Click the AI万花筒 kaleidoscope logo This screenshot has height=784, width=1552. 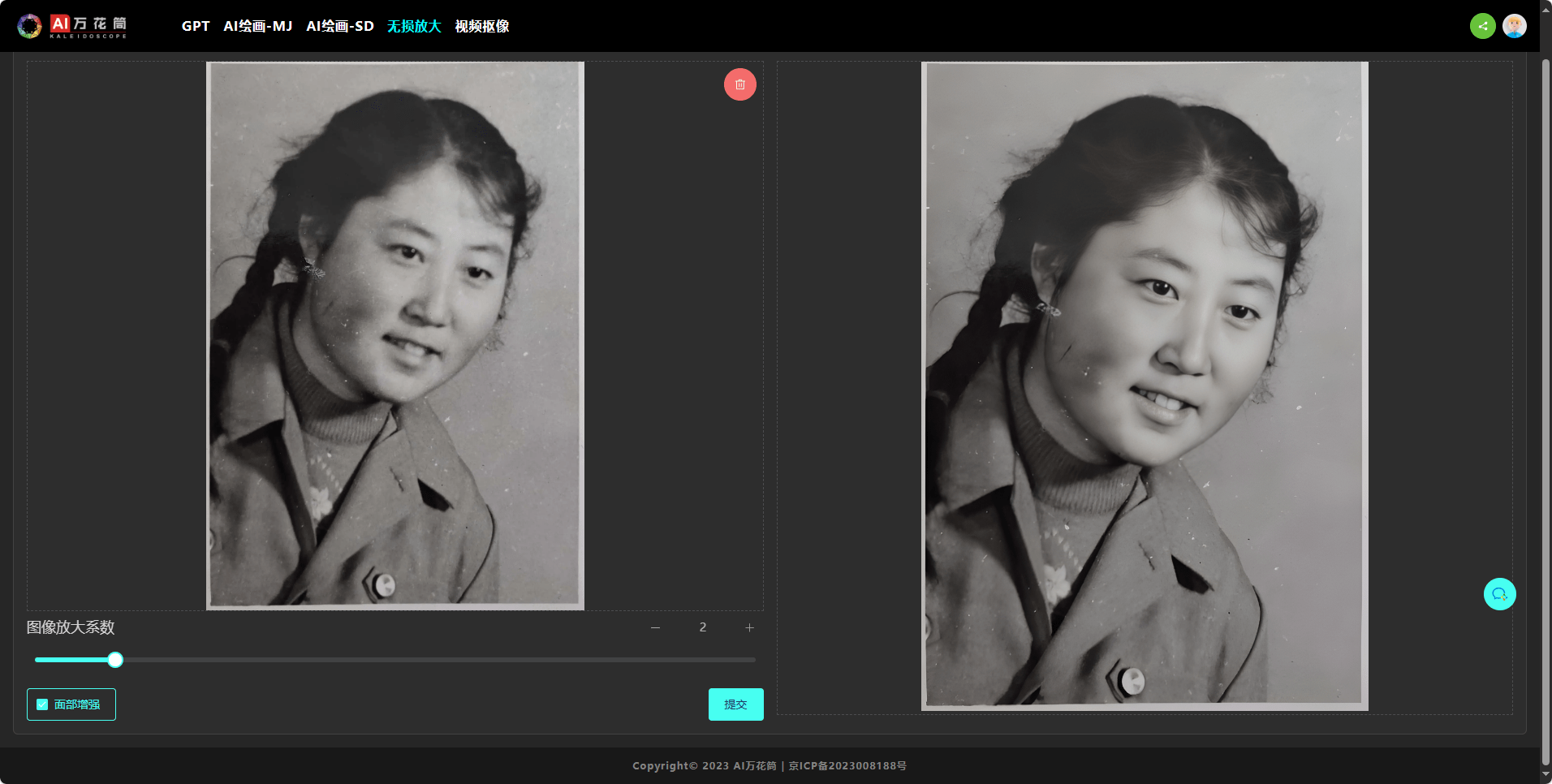73,26
